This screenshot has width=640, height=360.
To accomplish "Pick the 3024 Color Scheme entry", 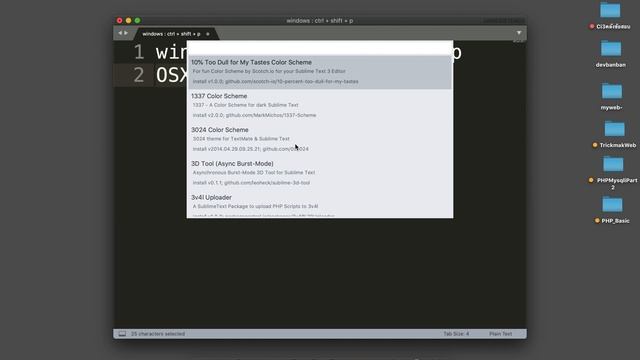I will 320,140.
